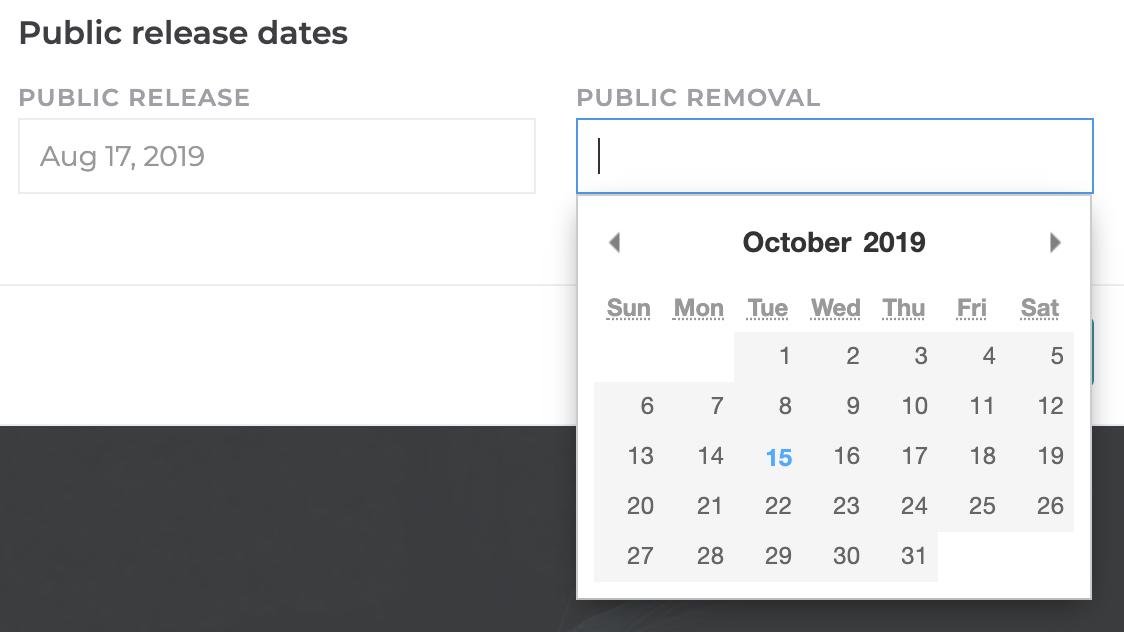
Task: Select October 9 on Wednesday
Action: 852,406
